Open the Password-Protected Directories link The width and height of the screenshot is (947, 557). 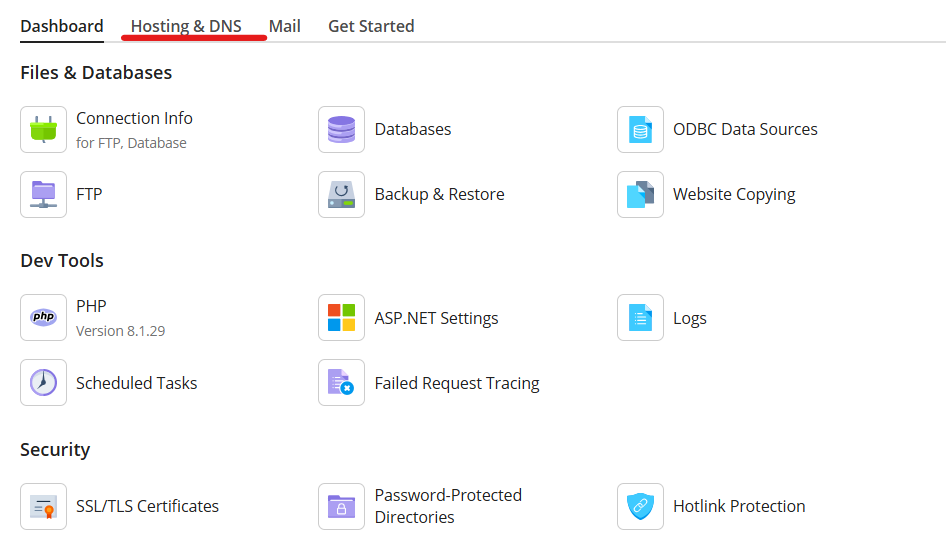(x=448, y=506)
